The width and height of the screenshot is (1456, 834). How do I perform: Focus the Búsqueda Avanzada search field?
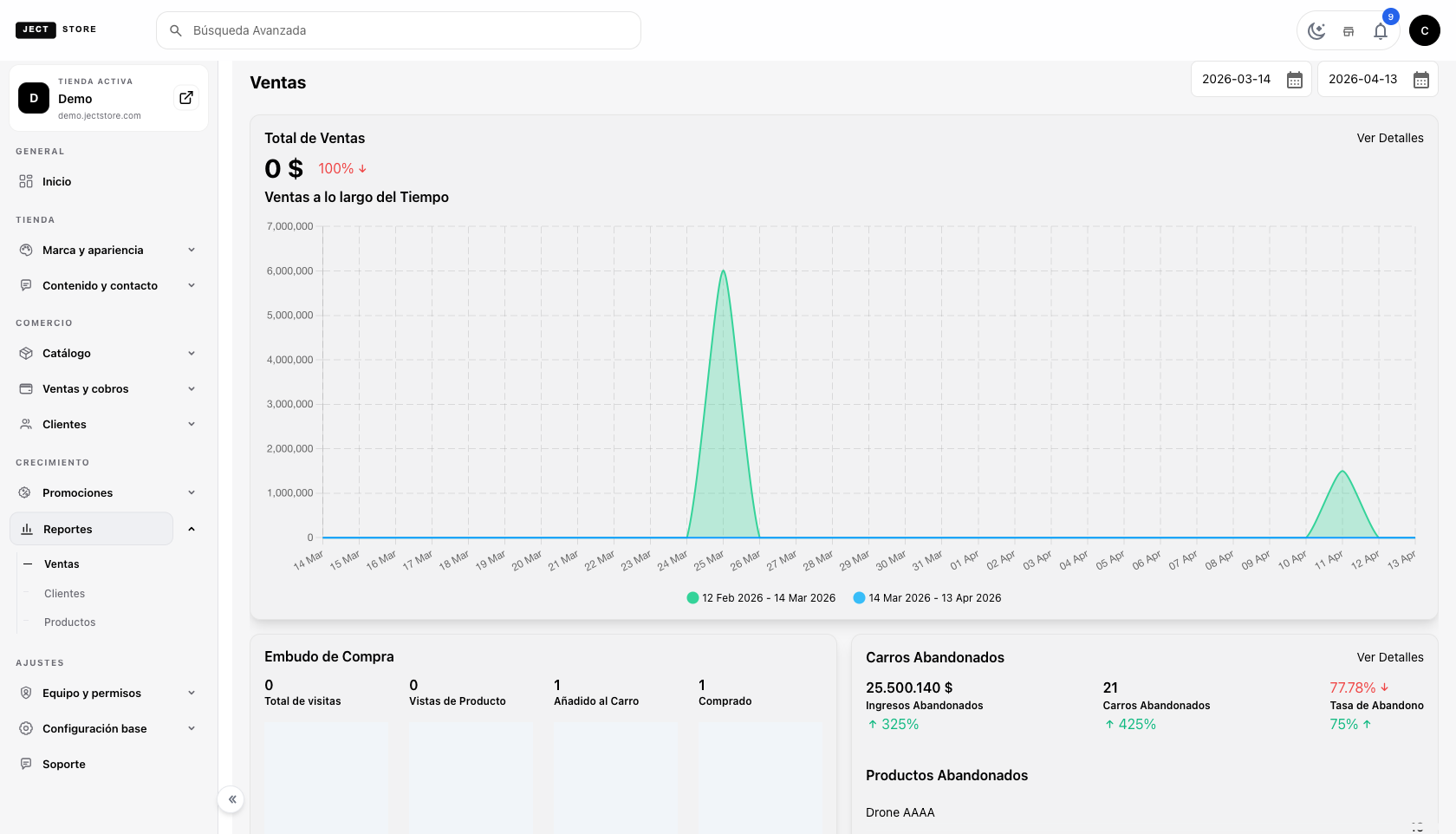point(399,30)
